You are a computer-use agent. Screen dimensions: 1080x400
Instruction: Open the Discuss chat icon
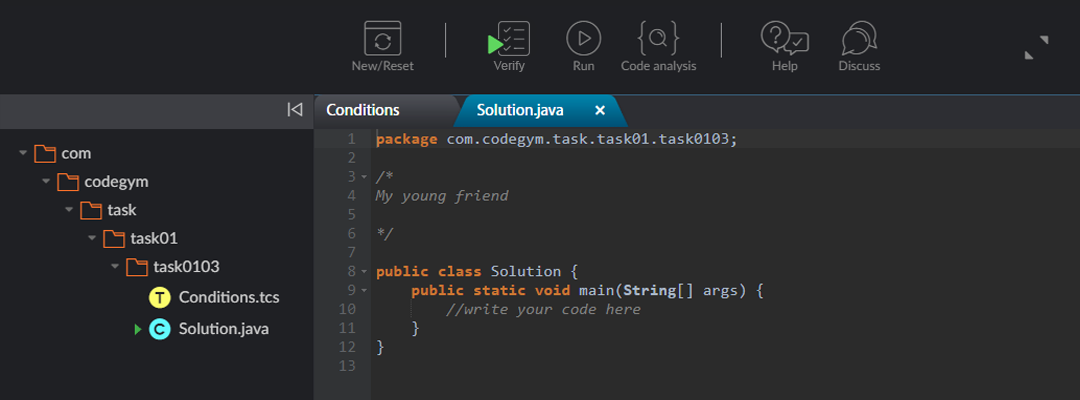pos(859,38)
